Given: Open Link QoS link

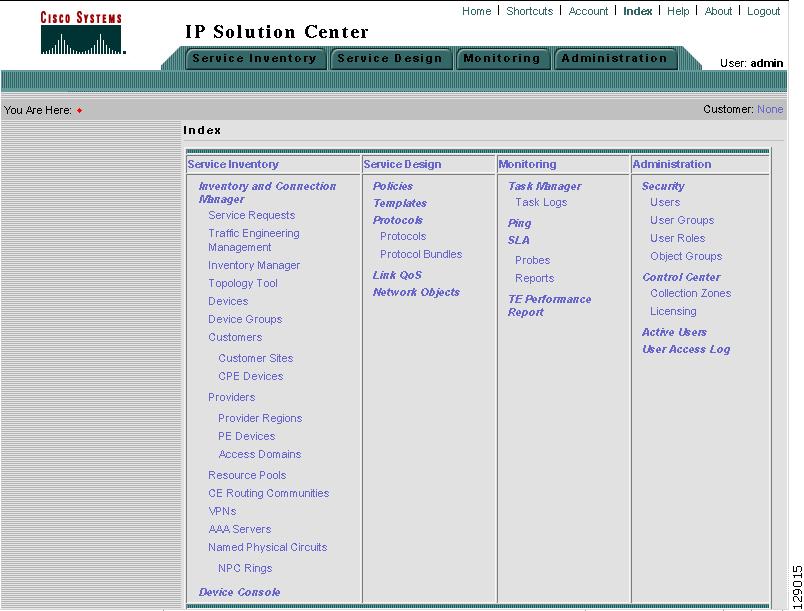Looking at the screenshot, I should [397, 275].
